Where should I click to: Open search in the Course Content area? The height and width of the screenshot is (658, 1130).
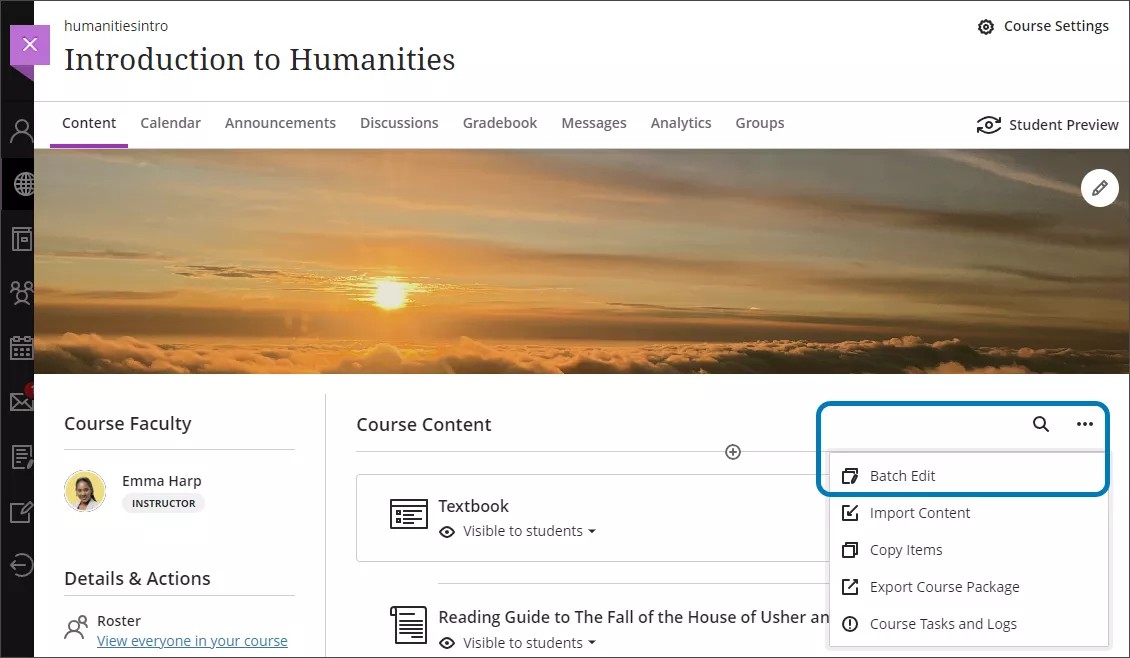pos(1040,424)
